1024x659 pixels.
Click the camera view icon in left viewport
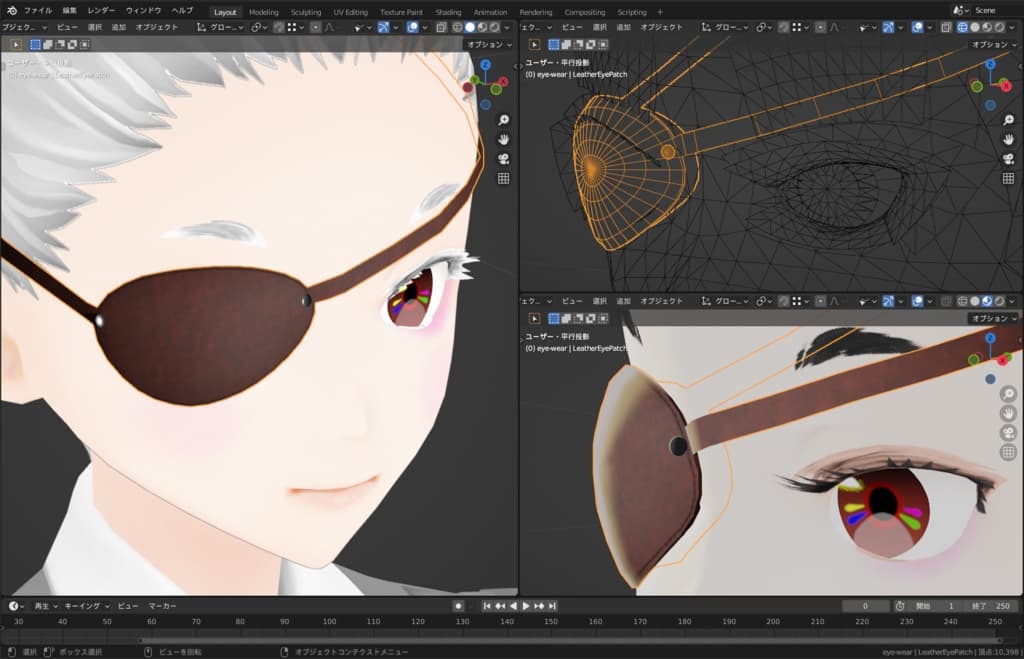pos(504,159)
